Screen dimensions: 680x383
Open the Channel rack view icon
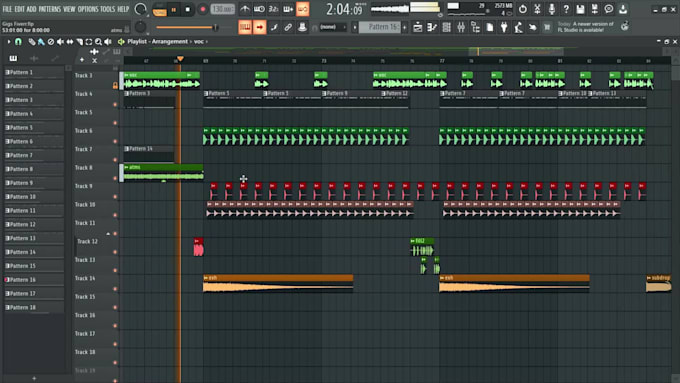pos(446,27)
